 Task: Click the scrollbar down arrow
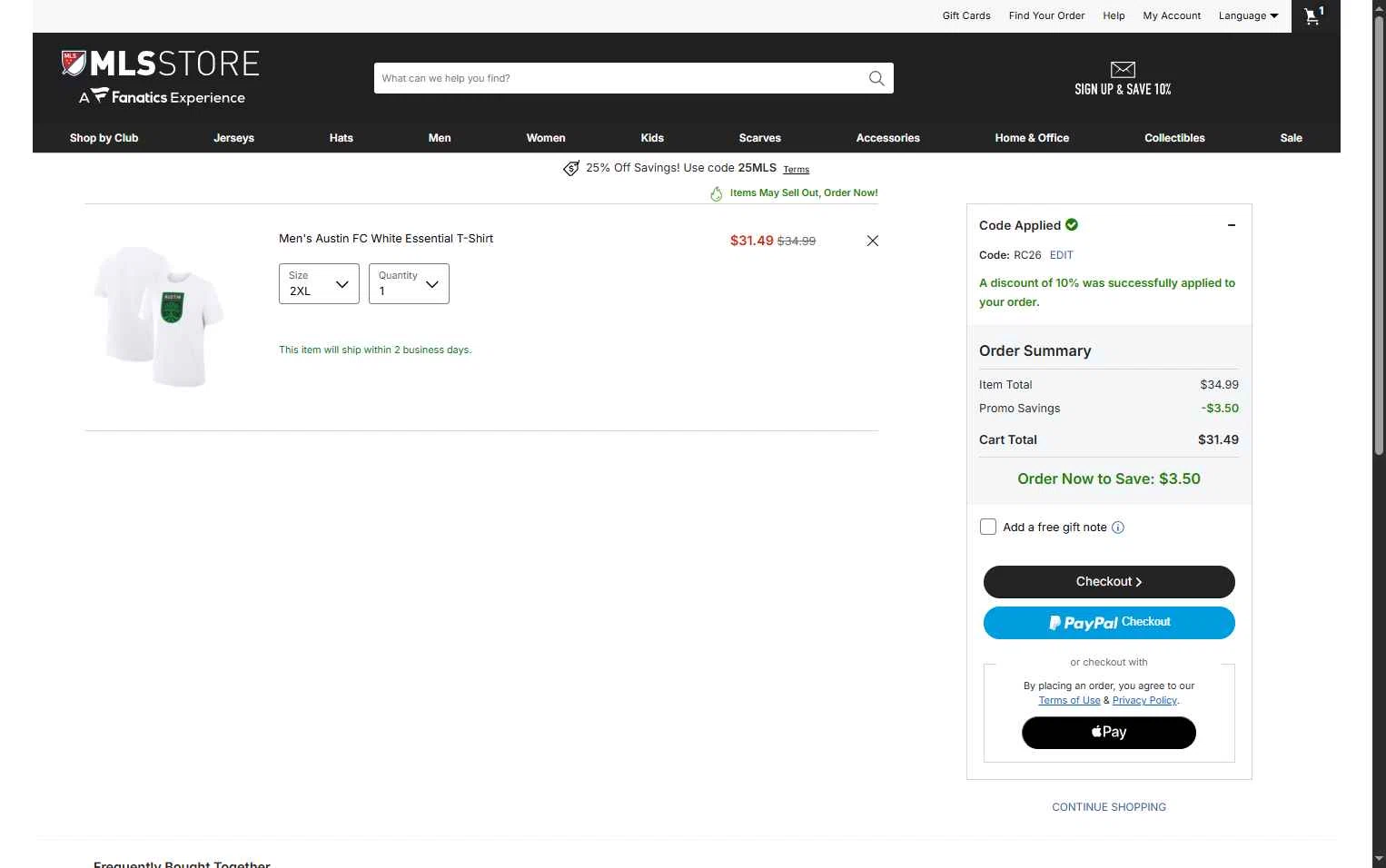tap(1379, 859)
